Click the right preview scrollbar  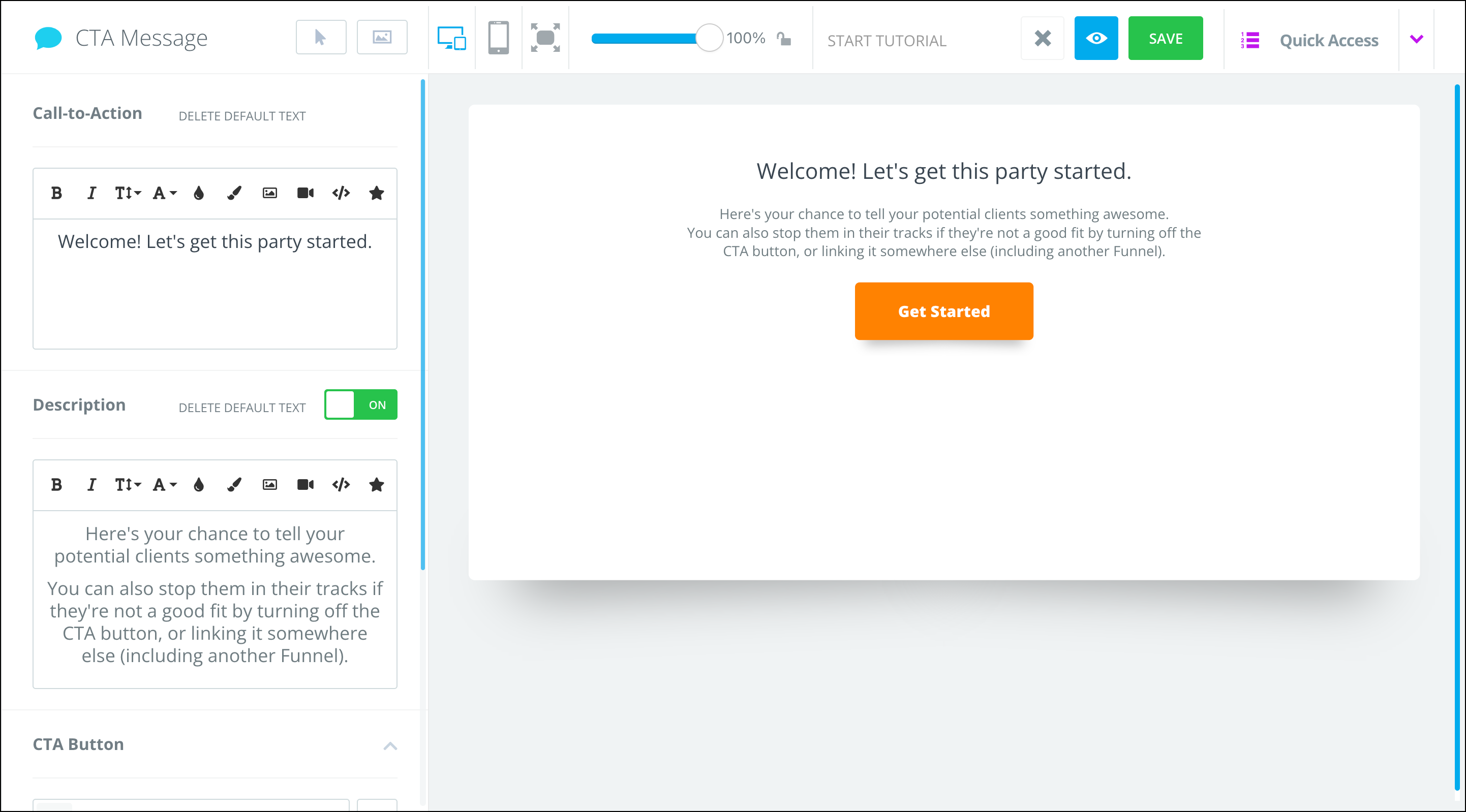(x=1457, y=437)
